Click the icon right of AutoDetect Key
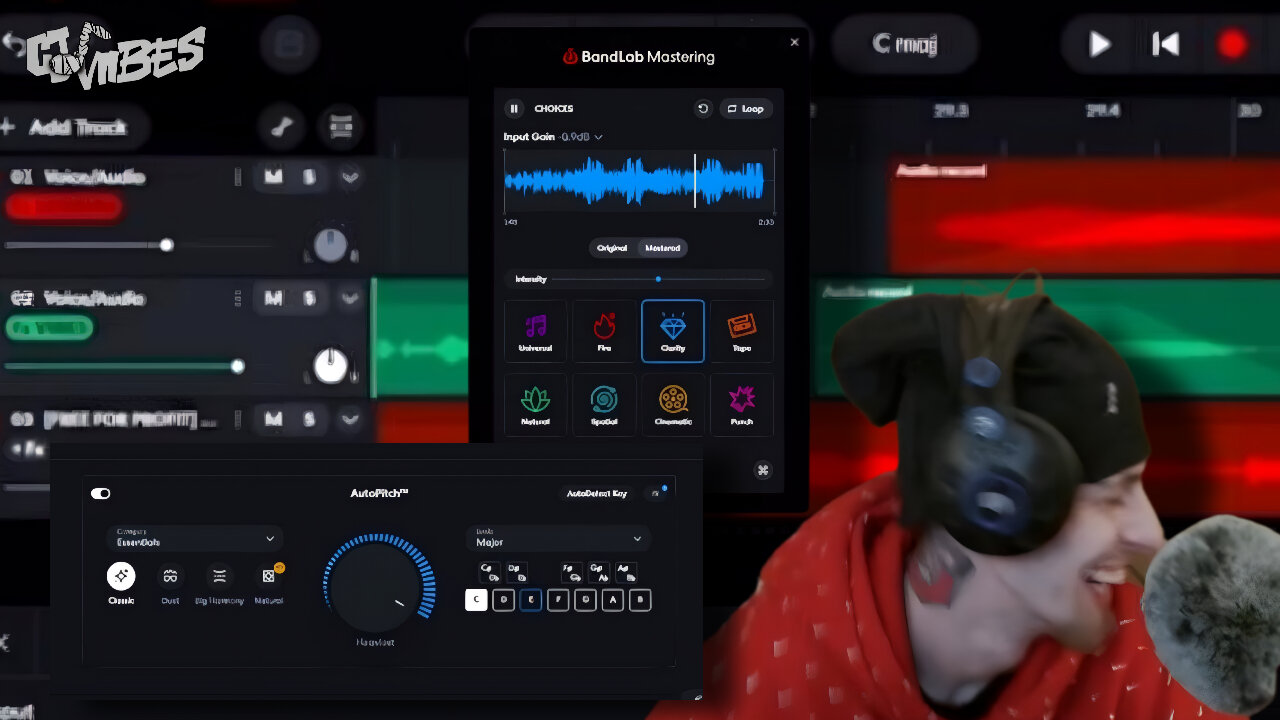The height and width of the screenshot is (720, 1280). (656, 493)
